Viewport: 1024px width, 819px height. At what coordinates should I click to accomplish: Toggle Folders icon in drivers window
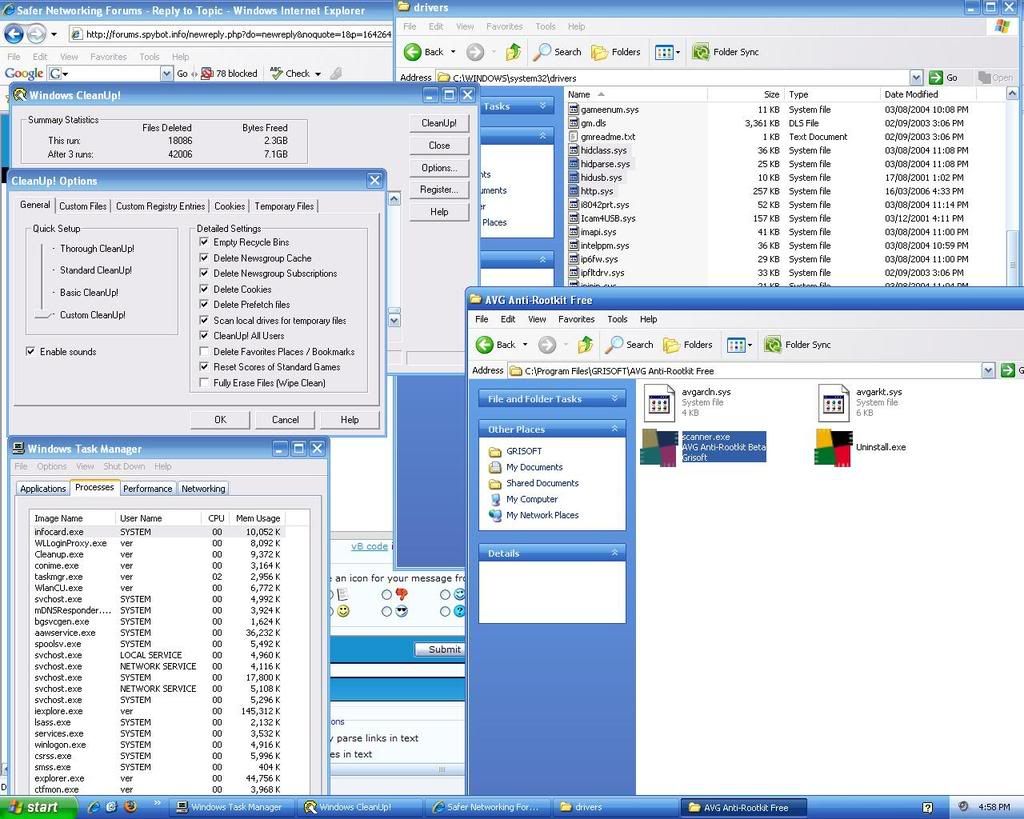tap(600, 52)
